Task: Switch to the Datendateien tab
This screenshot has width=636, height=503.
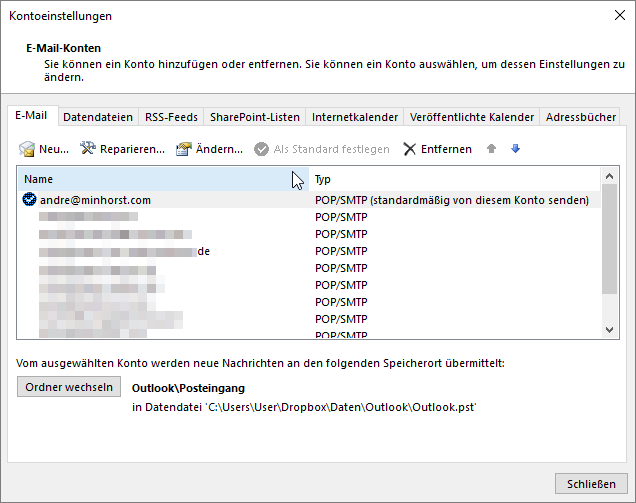Action: click(x=98, y=117)
